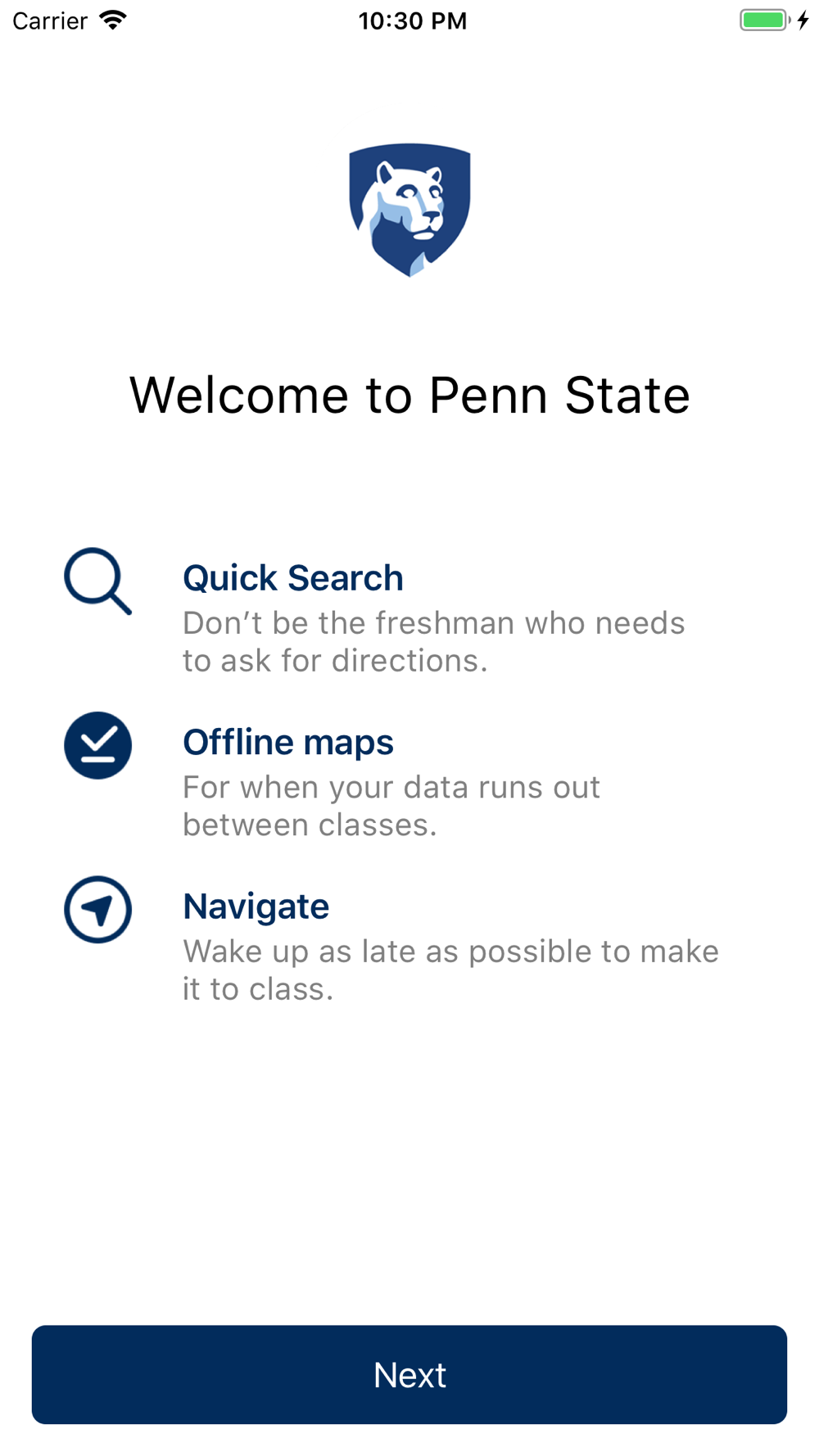The image size is (819, 1456).
Task: Tap the freshman directions description text
Action: click(434, 642)
